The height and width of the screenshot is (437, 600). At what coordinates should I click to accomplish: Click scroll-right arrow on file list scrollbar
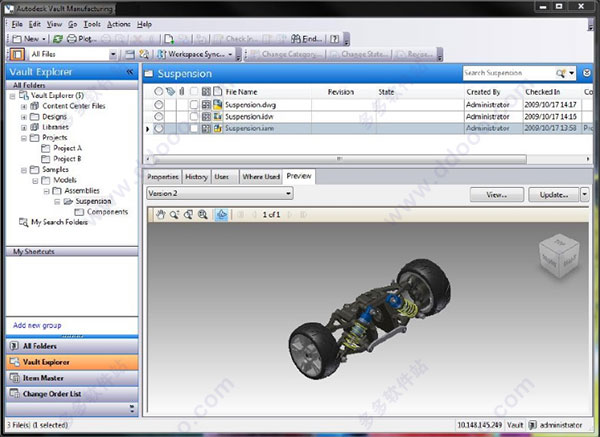[x=588, y=159]
